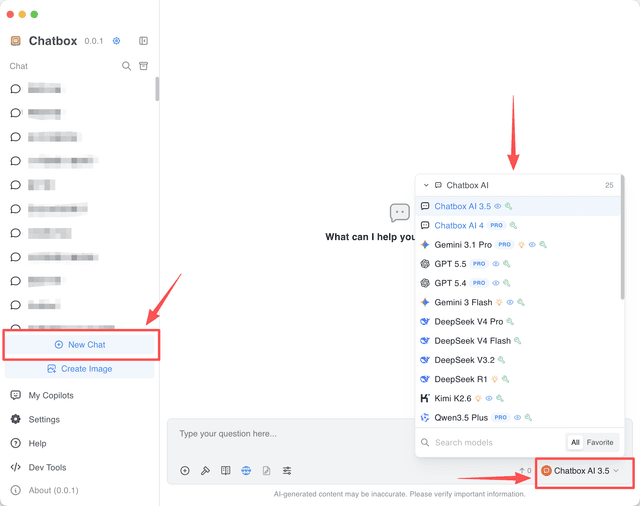Click the chat list sidebar scrollbar

click(157, 89)
